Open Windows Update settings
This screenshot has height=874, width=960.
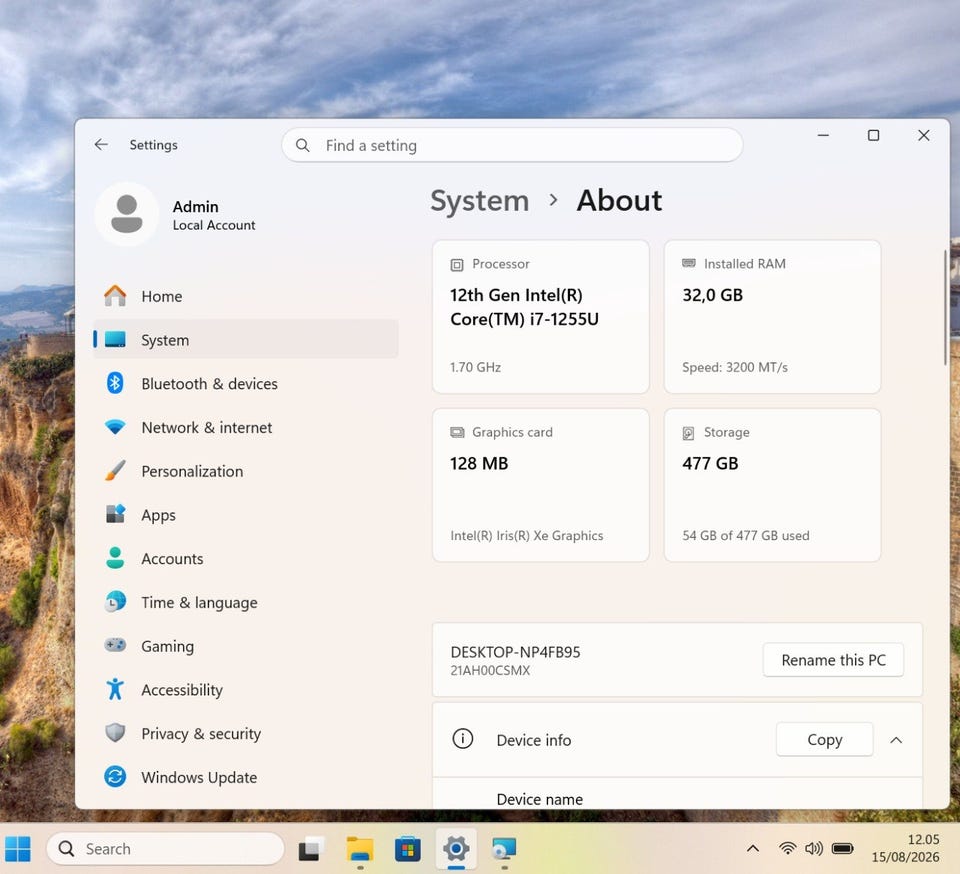click(246, 777)
